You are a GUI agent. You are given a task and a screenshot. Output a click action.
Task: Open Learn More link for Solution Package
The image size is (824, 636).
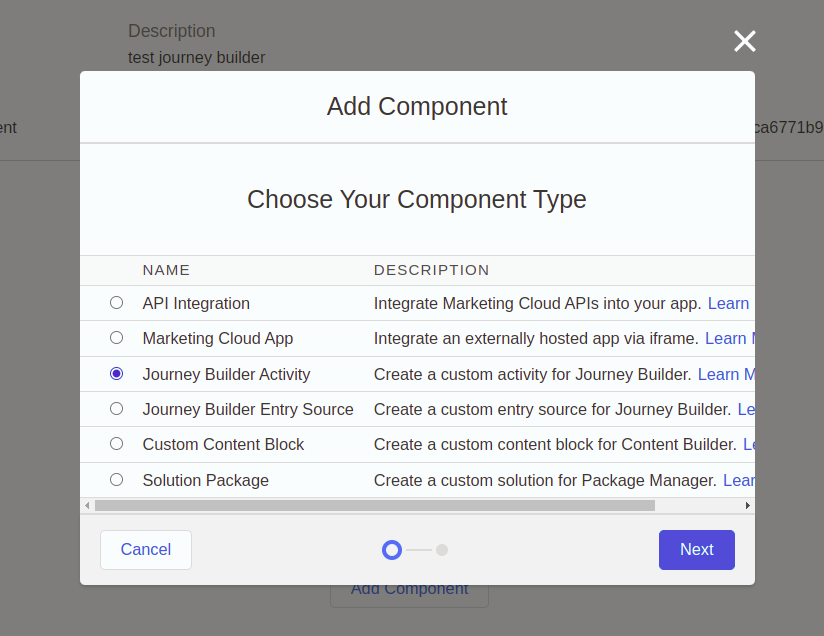(x=739, y=480)
